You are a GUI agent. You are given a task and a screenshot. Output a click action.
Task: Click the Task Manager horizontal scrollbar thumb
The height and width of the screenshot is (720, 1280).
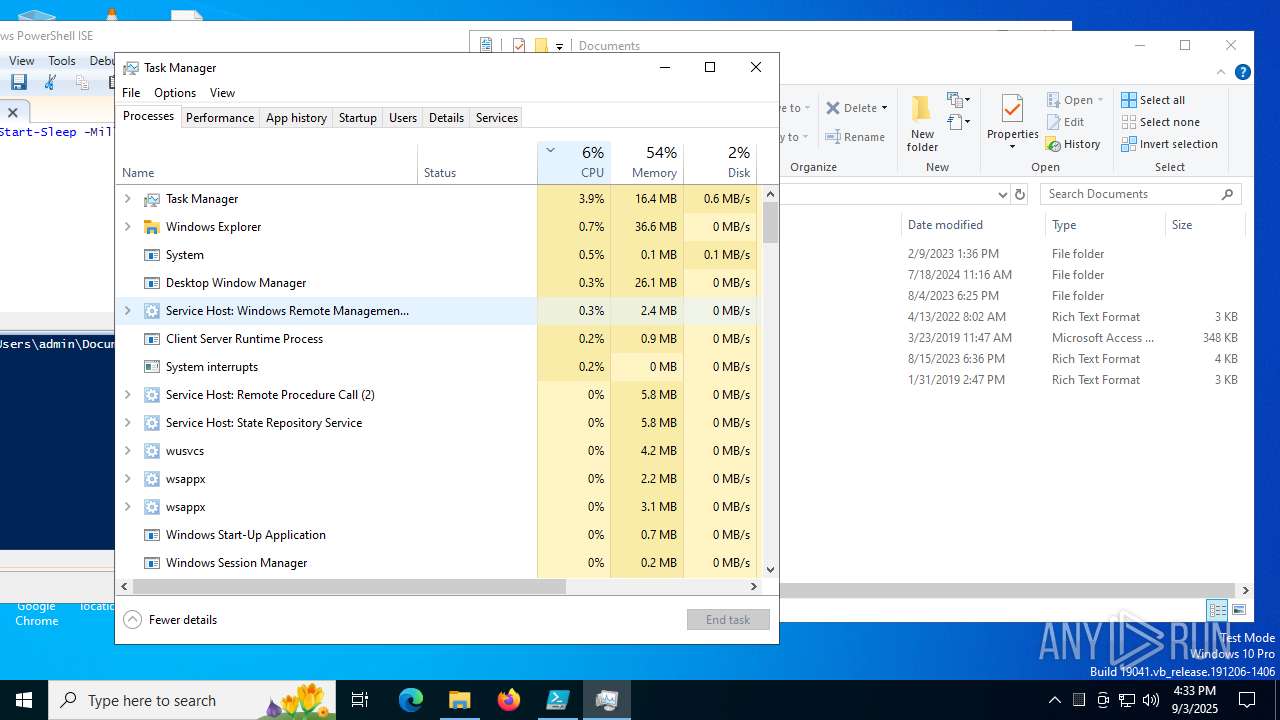coord(349,587)
